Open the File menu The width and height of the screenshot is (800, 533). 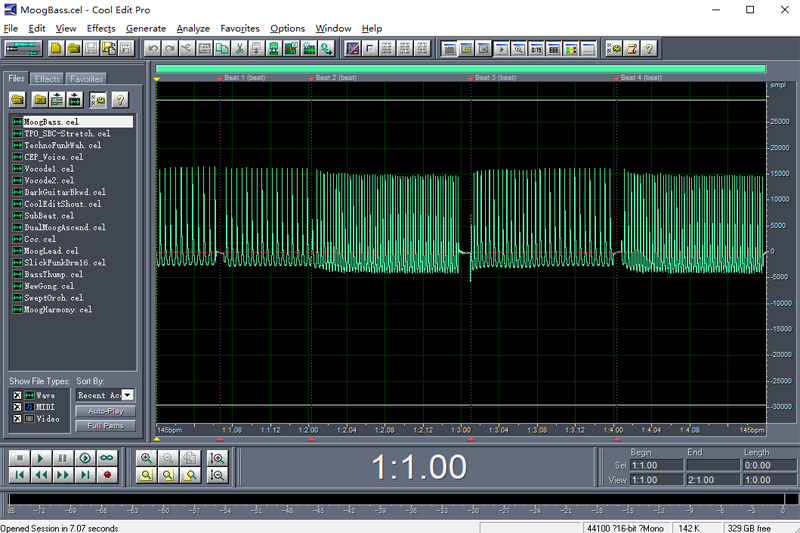tap(11, 29)
